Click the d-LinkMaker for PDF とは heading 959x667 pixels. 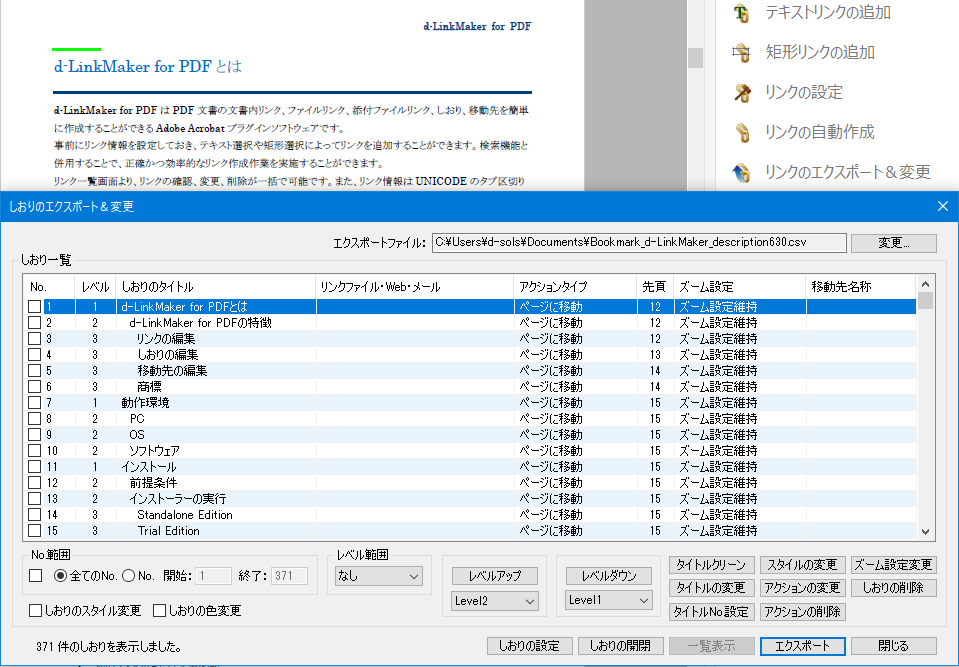(148, 66)
